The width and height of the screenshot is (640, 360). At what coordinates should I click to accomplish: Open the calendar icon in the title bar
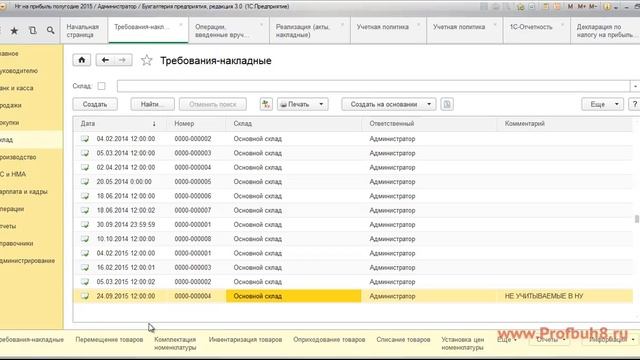coord(557,7)
